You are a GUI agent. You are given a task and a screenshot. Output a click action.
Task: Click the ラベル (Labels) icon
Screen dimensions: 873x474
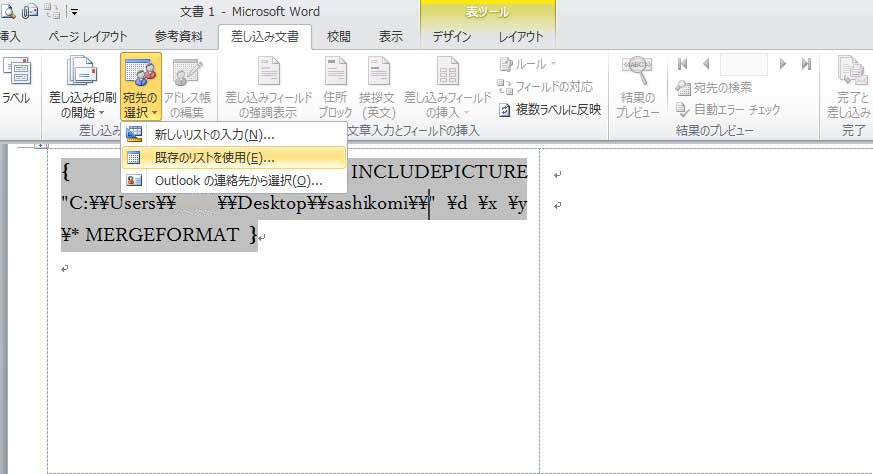tap(14, 73)
